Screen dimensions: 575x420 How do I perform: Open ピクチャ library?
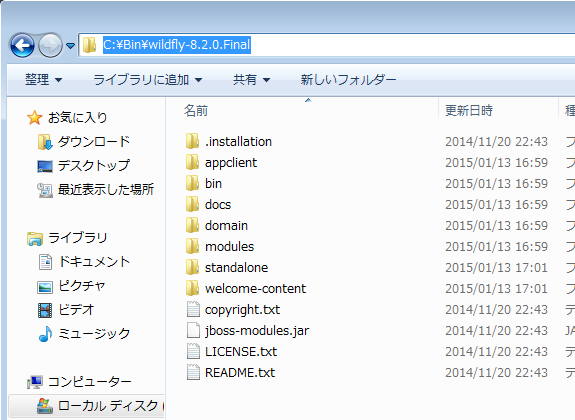(82, 286)
